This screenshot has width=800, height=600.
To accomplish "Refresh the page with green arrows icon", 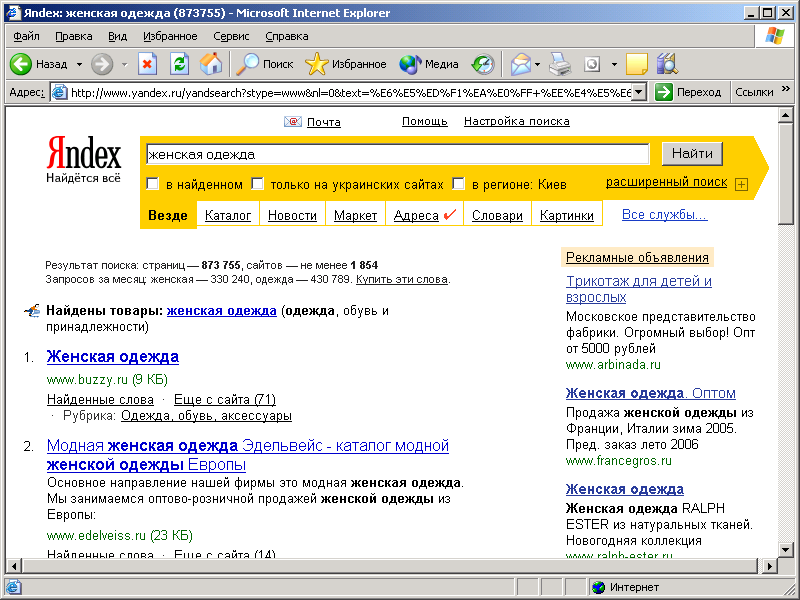I will [x=179, y=64].
